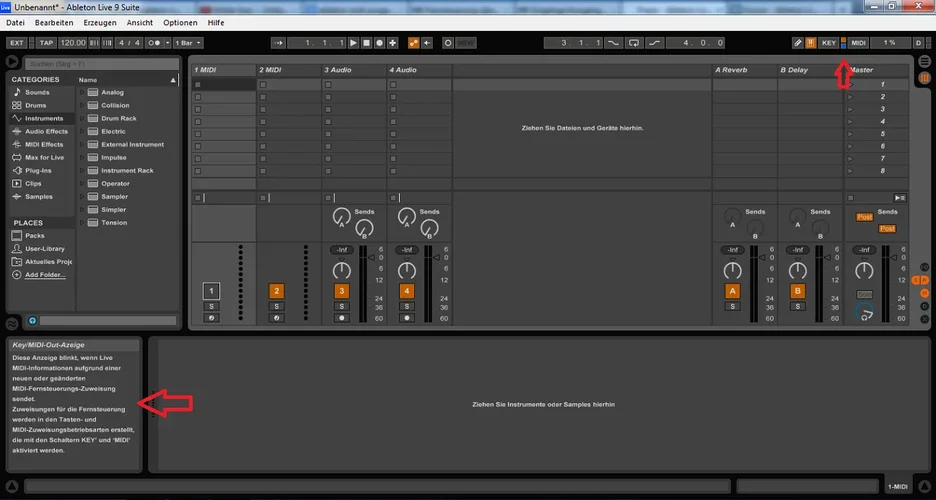Expand the External Instrument entry
The image size is (936, 500).
coord(82,144)
